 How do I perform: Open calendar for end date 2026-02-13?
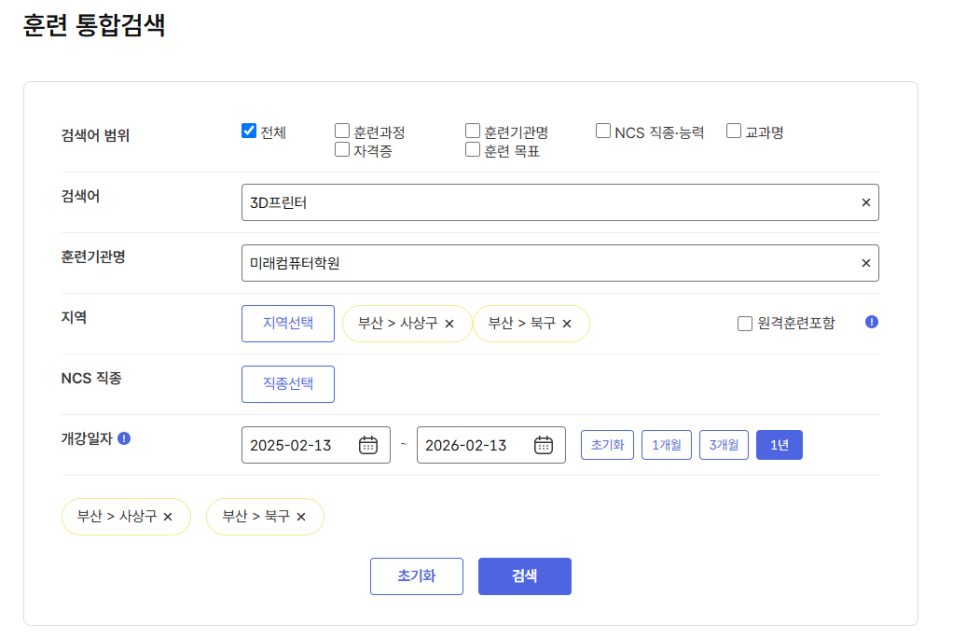tap(543, 445)
